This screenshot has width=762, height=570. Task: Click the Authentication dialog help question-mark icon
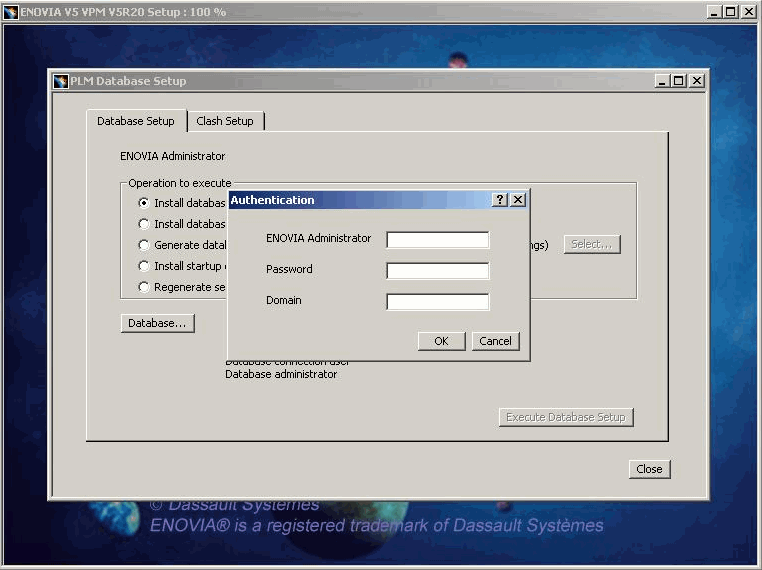500,200
